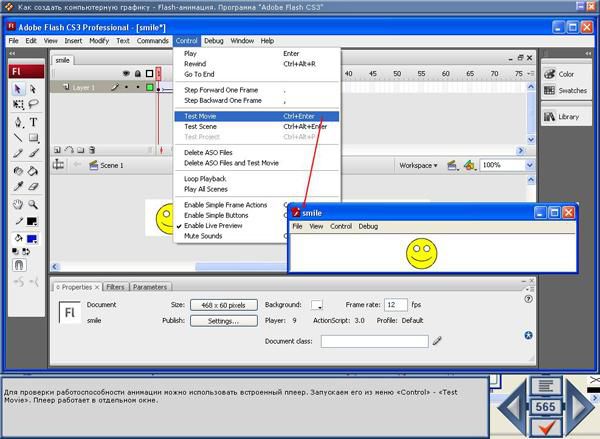Image resolution: width=600 pixels, height=439 pixels.
Task: Toggle Mute Sounds menu option
Action: pyautogui.click(x=203, y=237)
